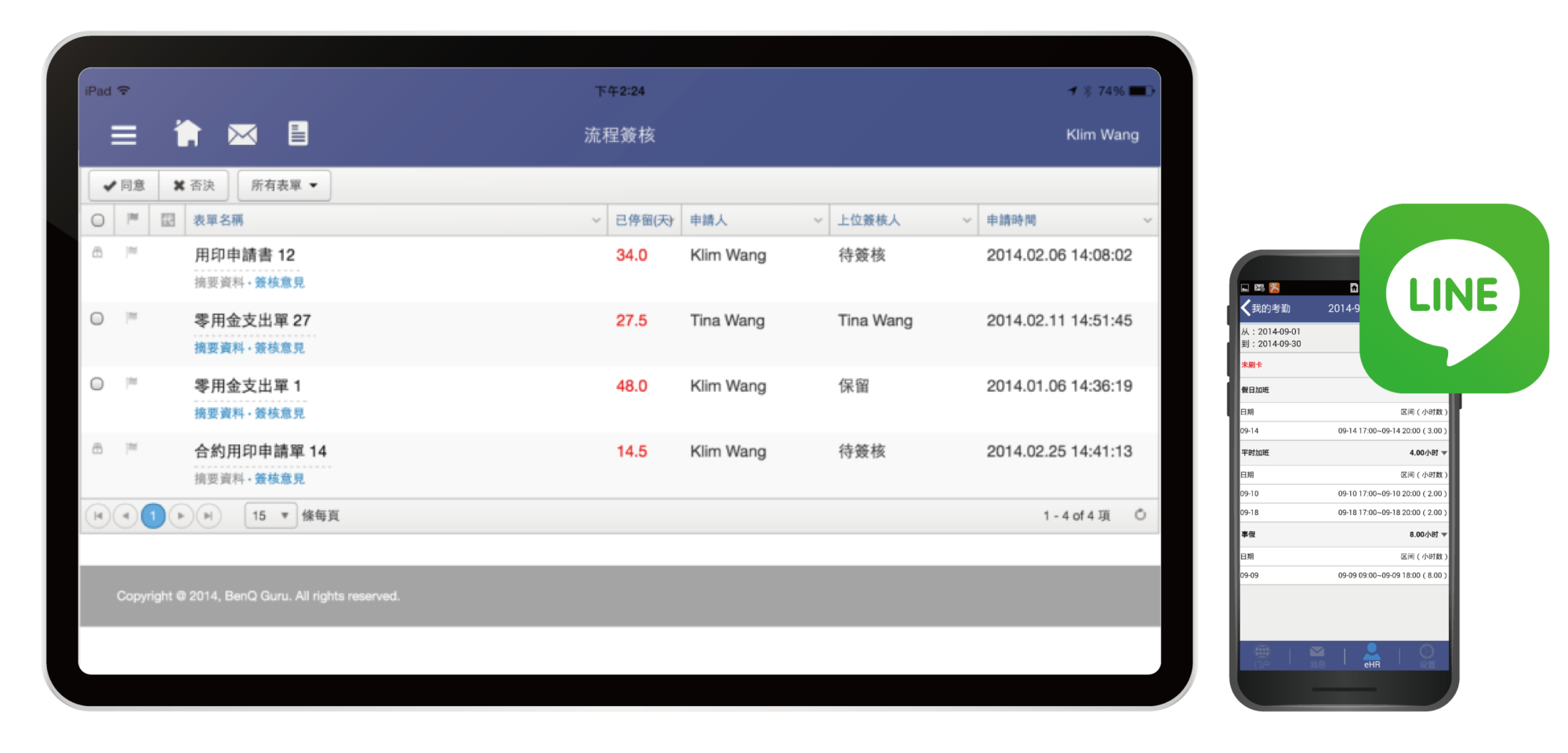Open the 15 items per page dropdown
Image resolution: width=1568 pixels, height=753 pixels.
pos(270,516)
